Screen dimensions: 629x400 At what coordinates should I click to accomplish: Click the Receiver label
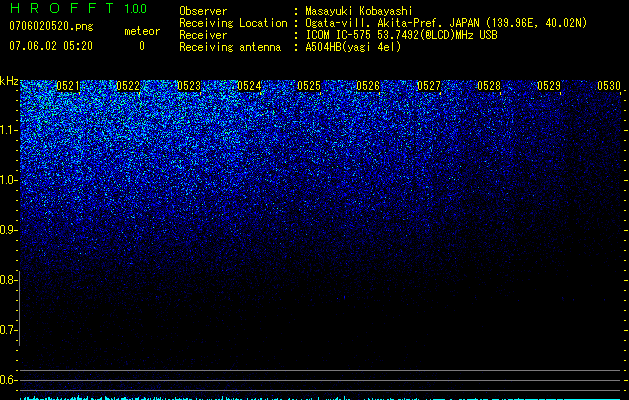(x=203, y=35)
